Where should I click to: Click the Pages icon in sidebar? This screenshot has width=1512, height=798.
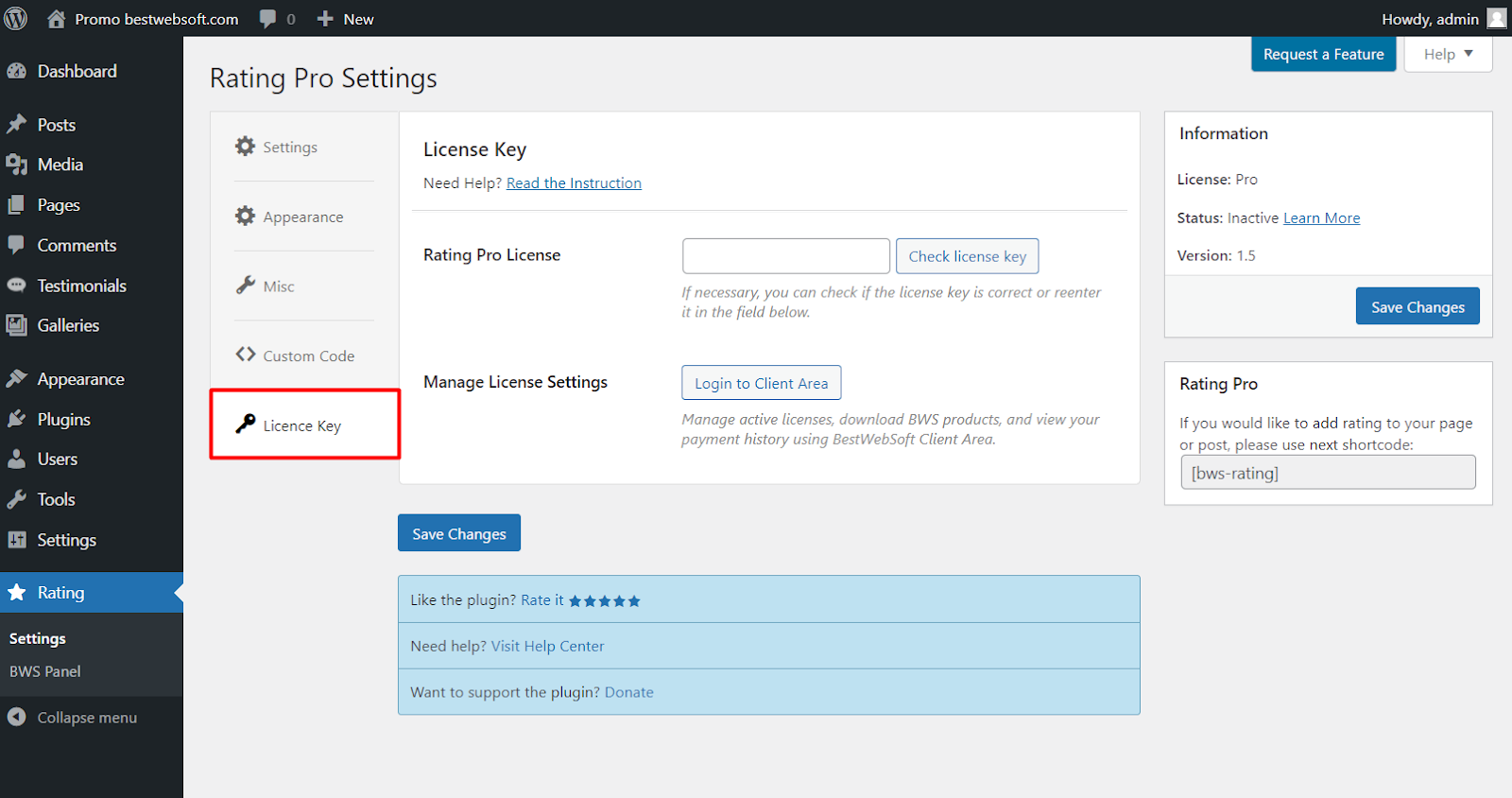pyautogui.click(x=17, y=204)
